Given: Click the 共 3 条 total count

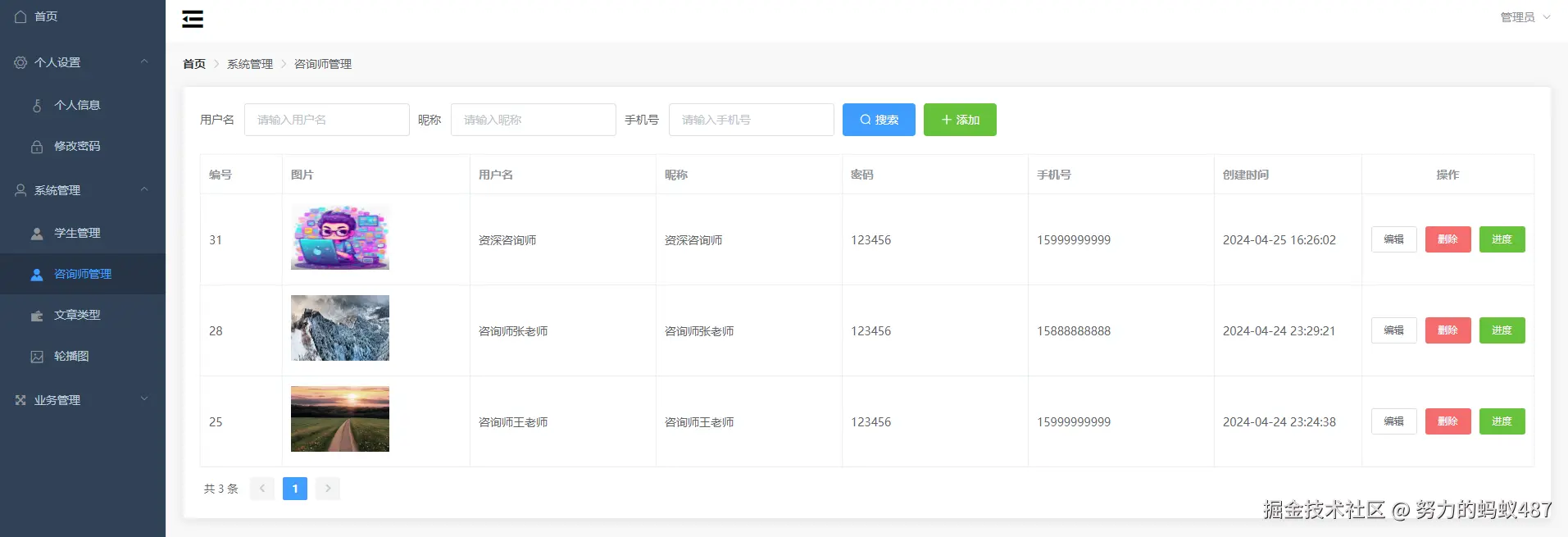Looking at the screenshot, I should click(x=221, y=489).
